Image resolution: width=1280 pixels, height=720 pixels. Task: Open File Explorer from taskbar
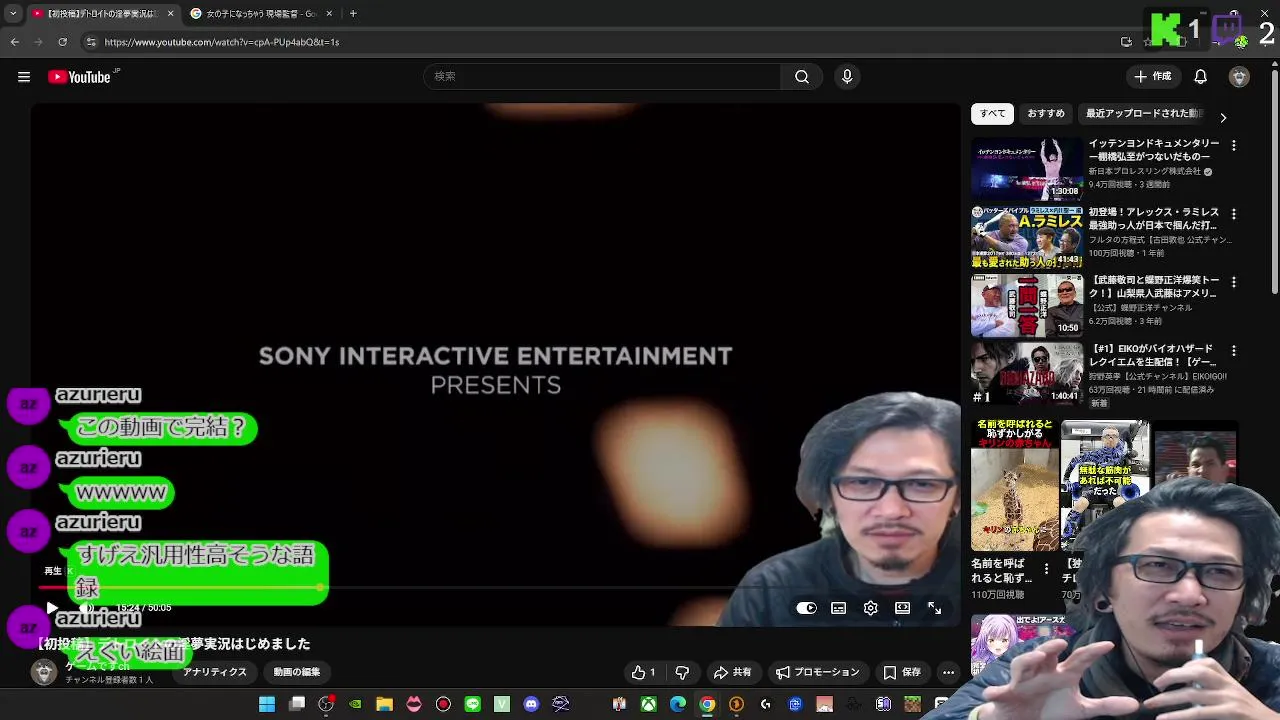384,704
